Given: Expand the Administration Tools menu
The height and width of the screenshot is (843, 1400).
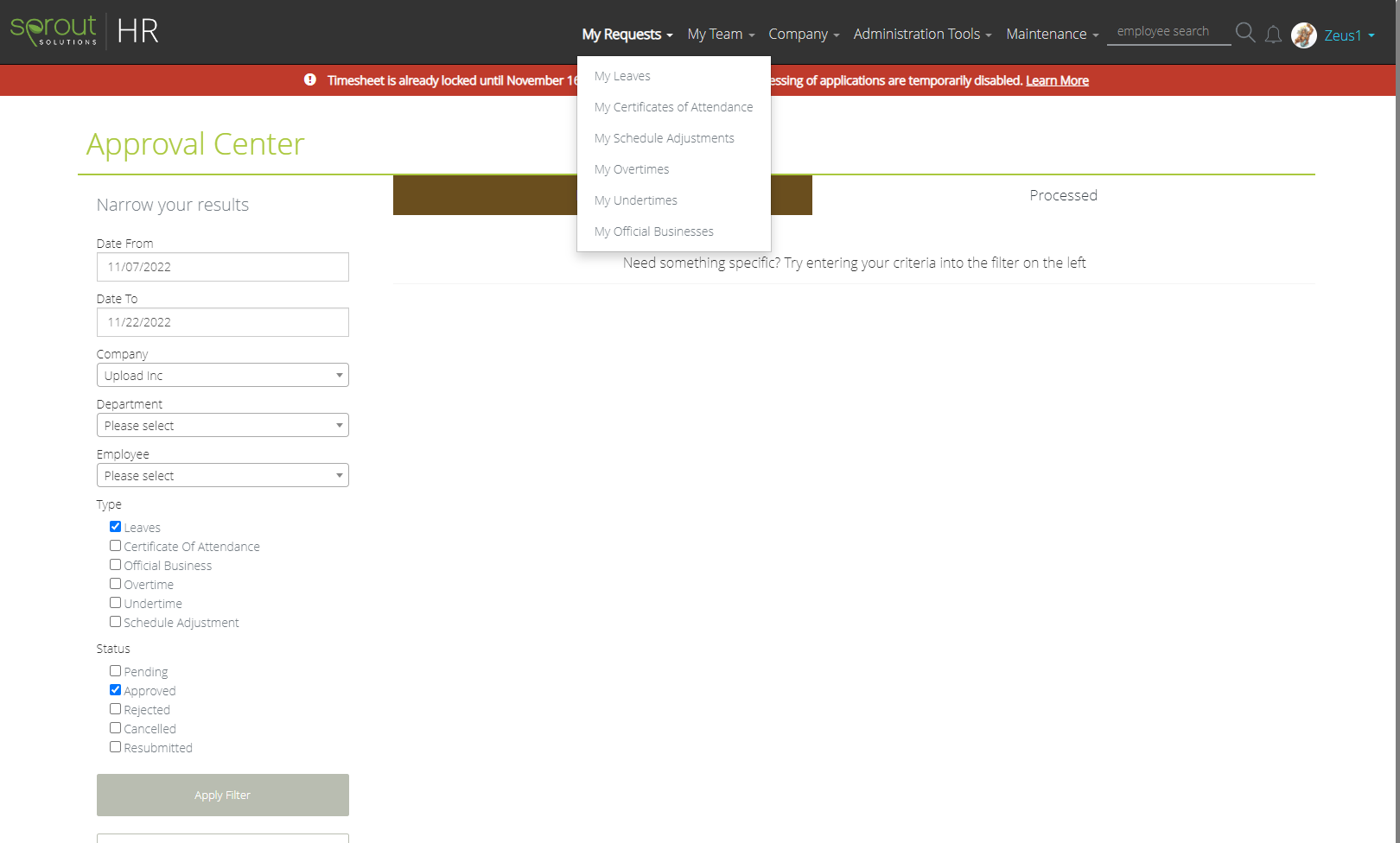Looking at the screenshot, I should pyautogui.click(x=921, y=35).
